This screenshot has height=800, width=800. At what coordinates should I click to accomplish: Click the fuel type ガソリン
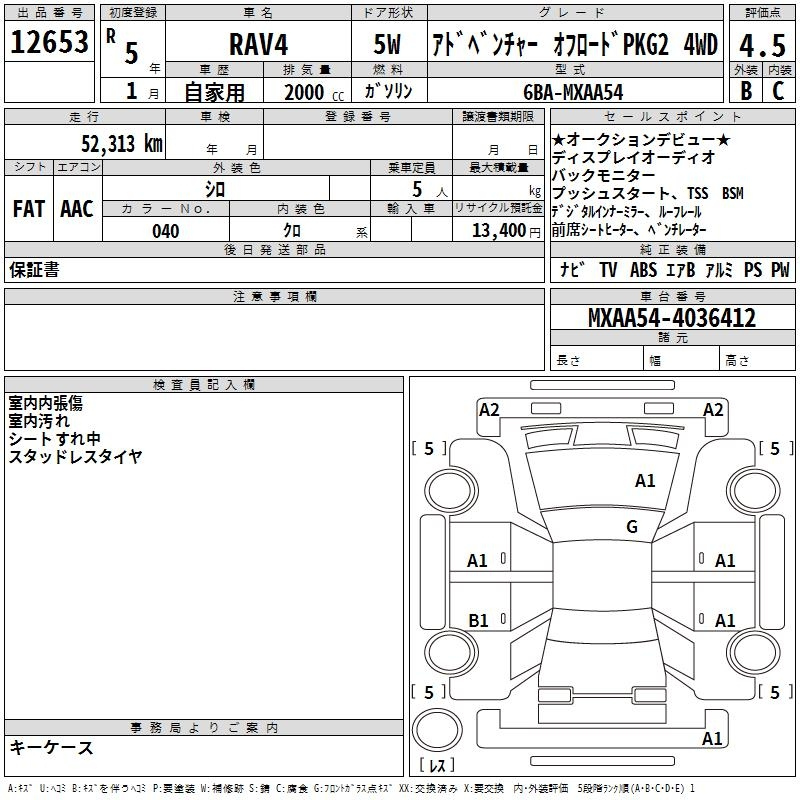pos(388,91)
